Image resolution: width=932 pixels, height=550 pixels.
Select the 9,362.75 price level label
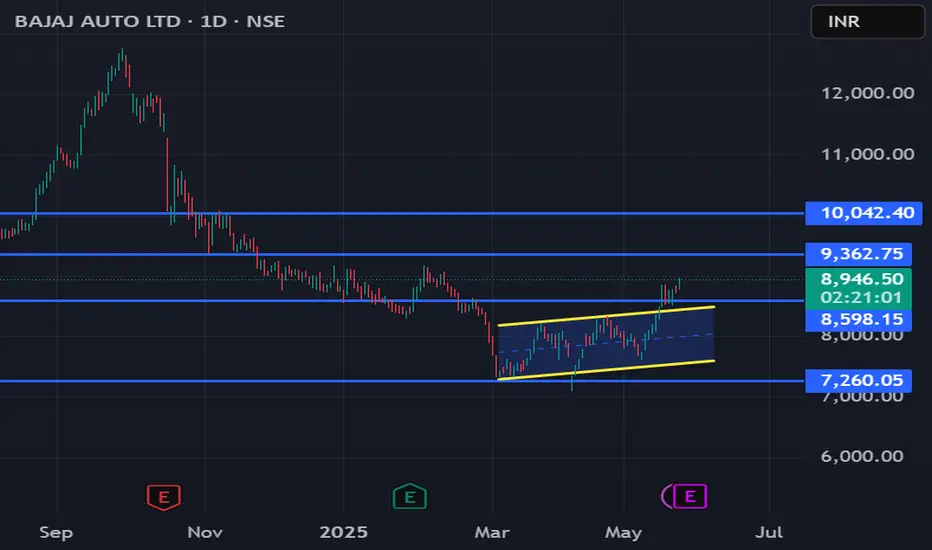tap(858, 254)
